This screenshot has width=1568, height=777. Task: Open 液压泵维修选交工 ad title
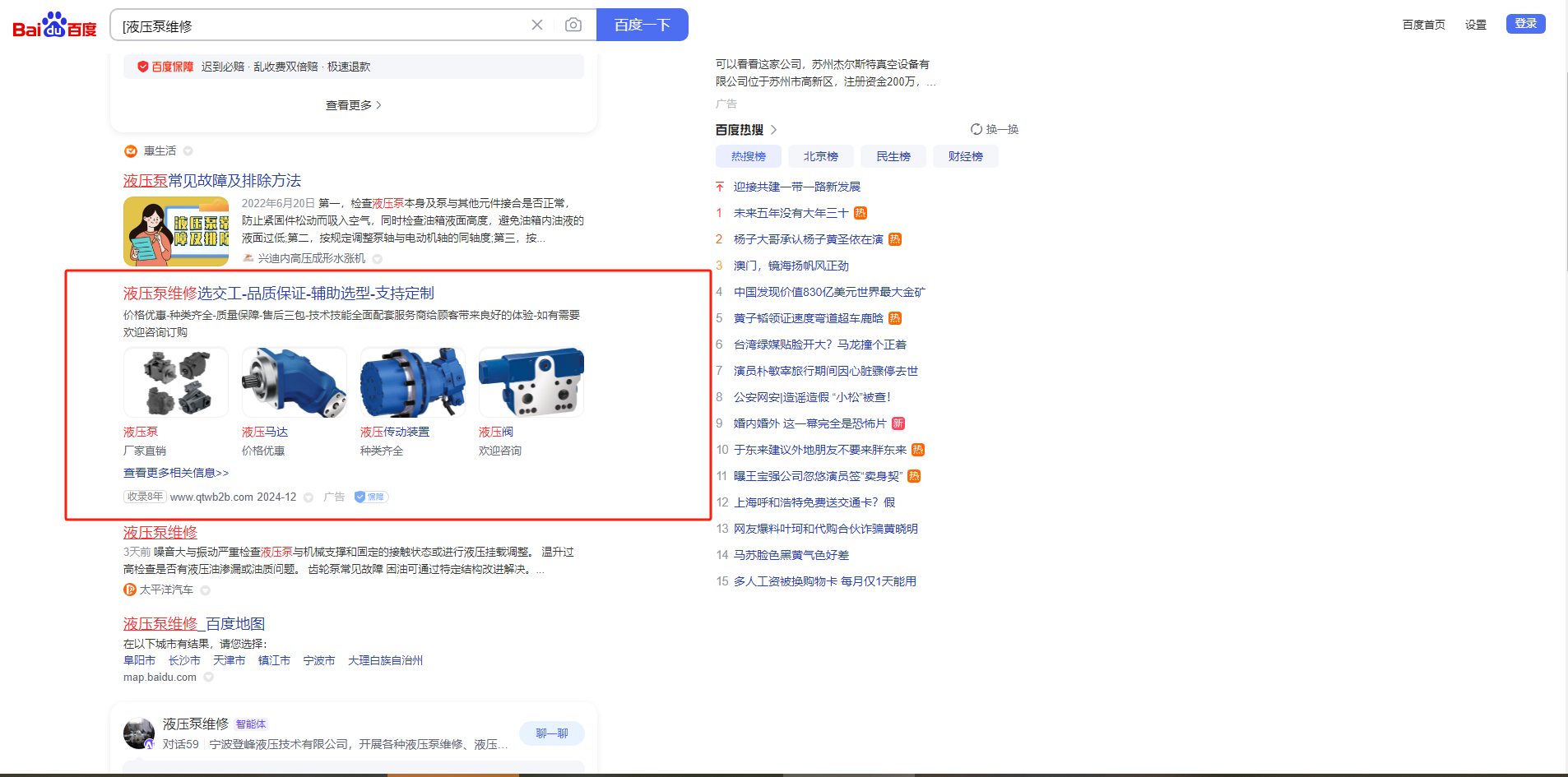(x=279, y=294)
